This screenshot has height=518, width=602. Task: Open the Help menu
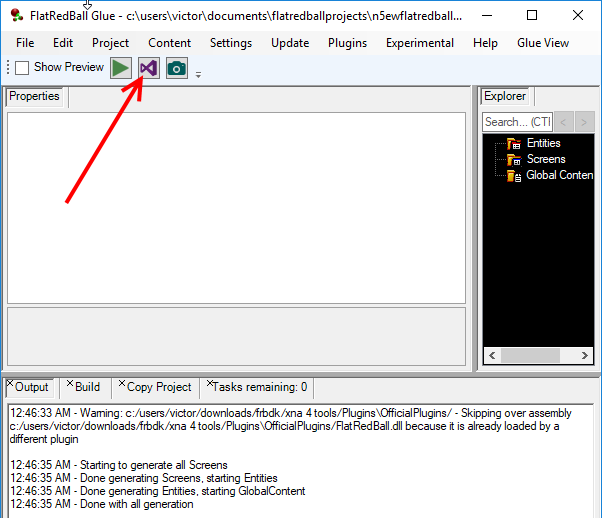pos(485,43)
